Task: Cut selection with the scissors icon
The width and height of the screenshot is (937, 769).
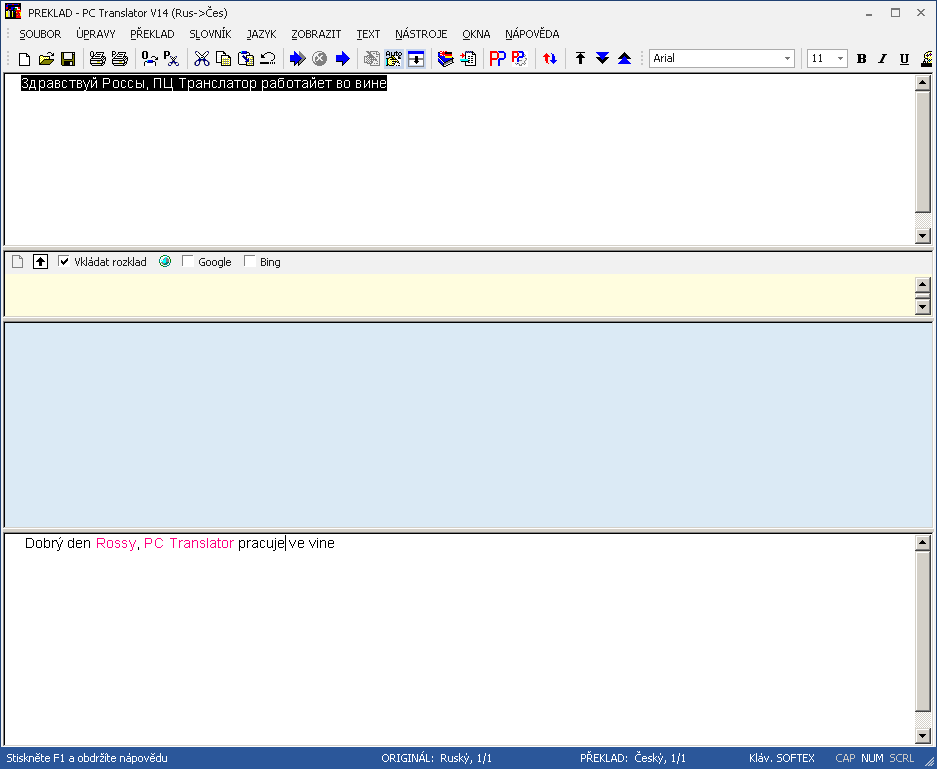Action: (x=201, y=59)
